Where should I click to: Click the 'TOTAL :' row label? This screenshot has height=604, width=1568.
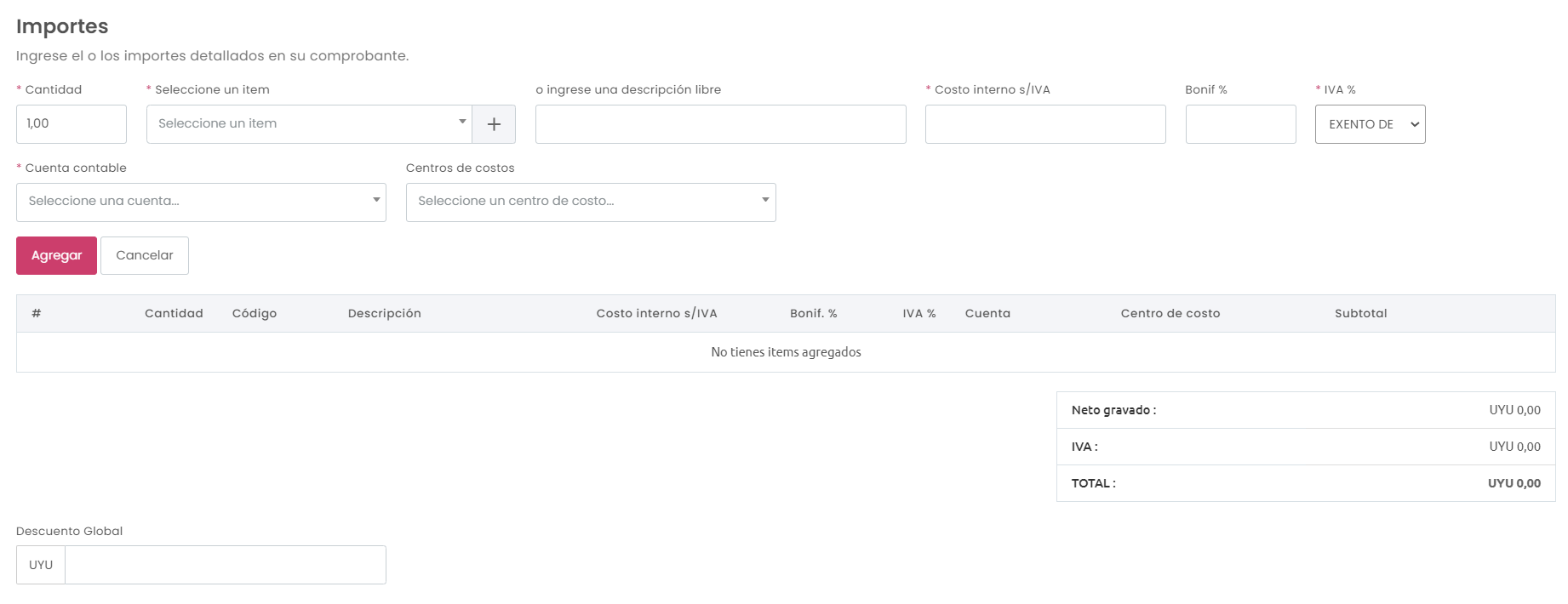click(1094, 483)
